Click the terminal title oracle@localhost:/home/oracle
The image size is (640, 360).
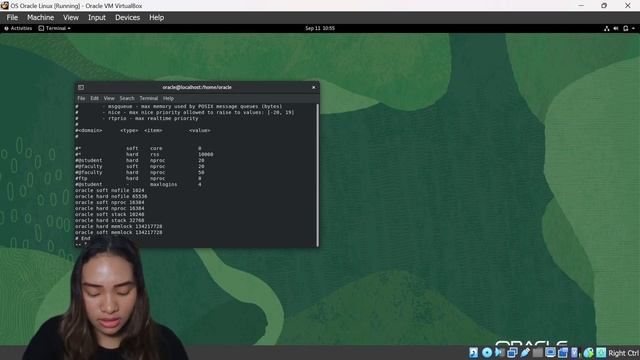click(197, 87)
